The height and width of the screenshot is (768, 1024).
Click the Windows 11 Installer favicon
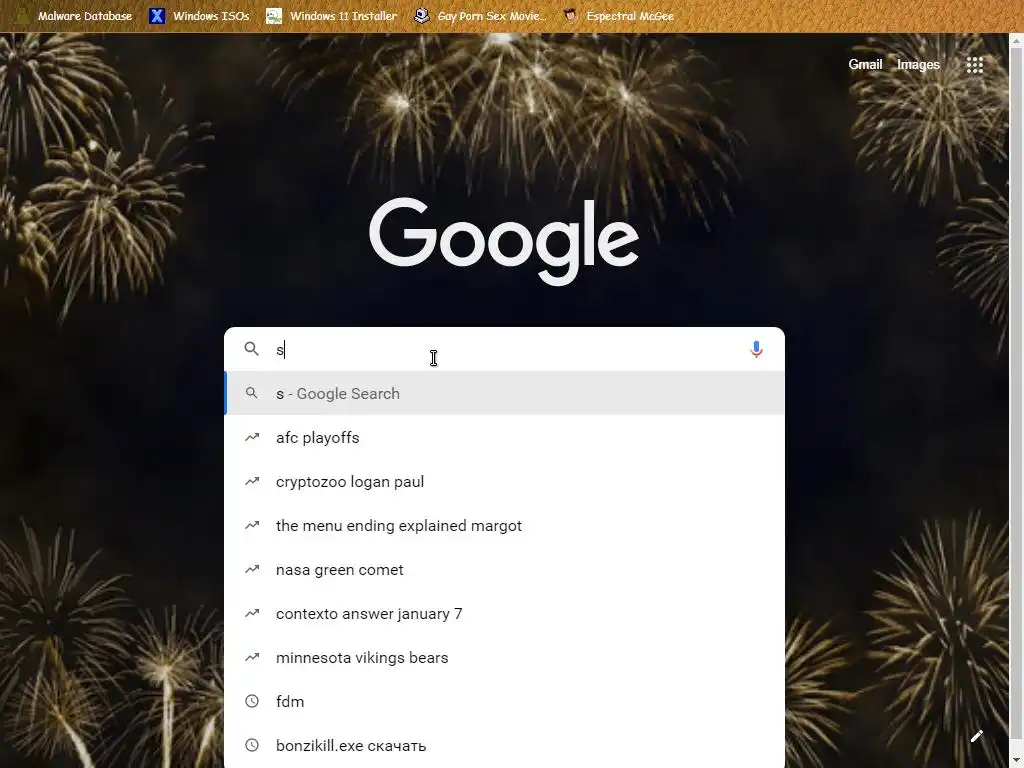coord(274,16)
